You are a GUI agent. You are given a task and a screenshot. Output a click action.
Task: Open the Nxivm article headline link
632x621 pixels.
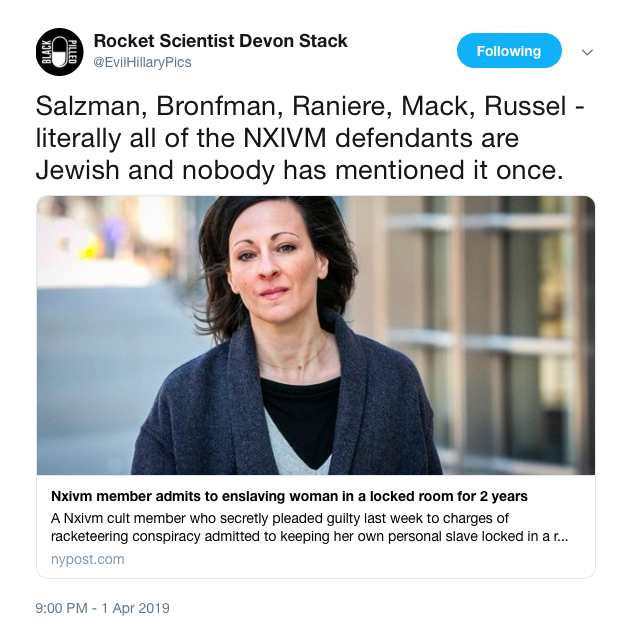click(x=289, y=496)
